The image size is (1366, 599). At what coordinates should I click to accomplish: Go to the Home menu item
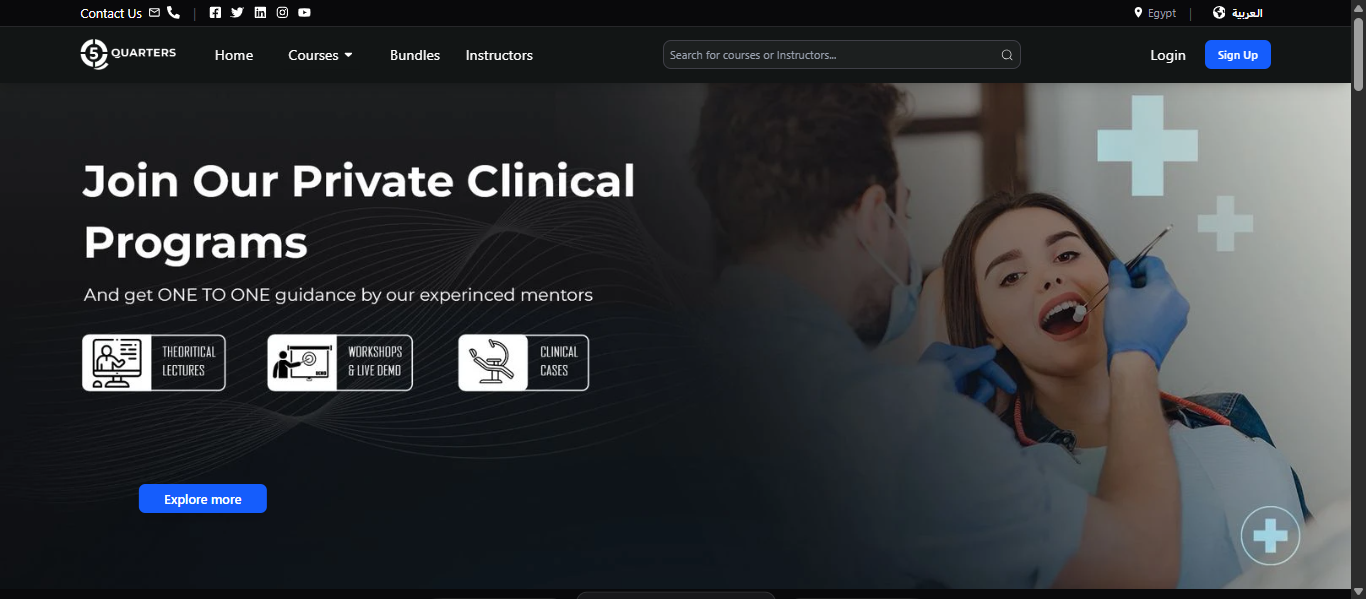(x=234, y=55)
